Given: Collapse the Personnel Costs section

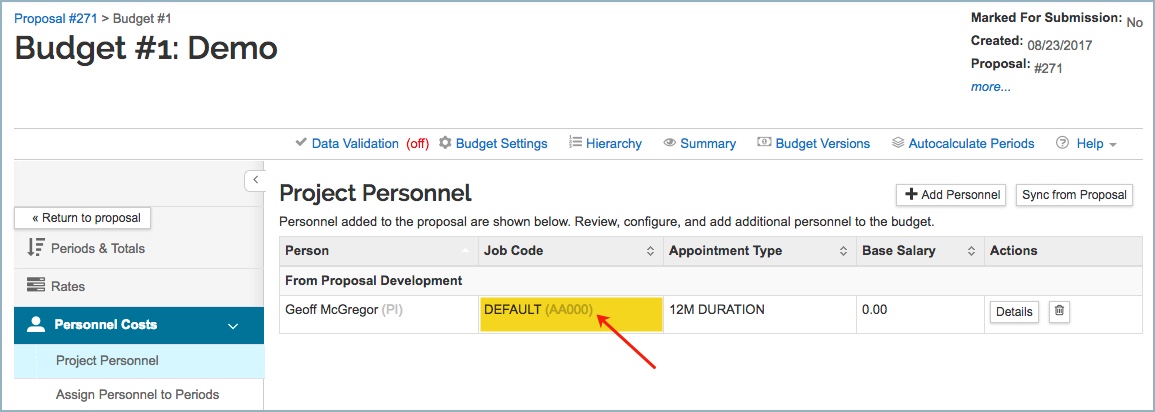Looking at the screenshot, I should point(233,325).
